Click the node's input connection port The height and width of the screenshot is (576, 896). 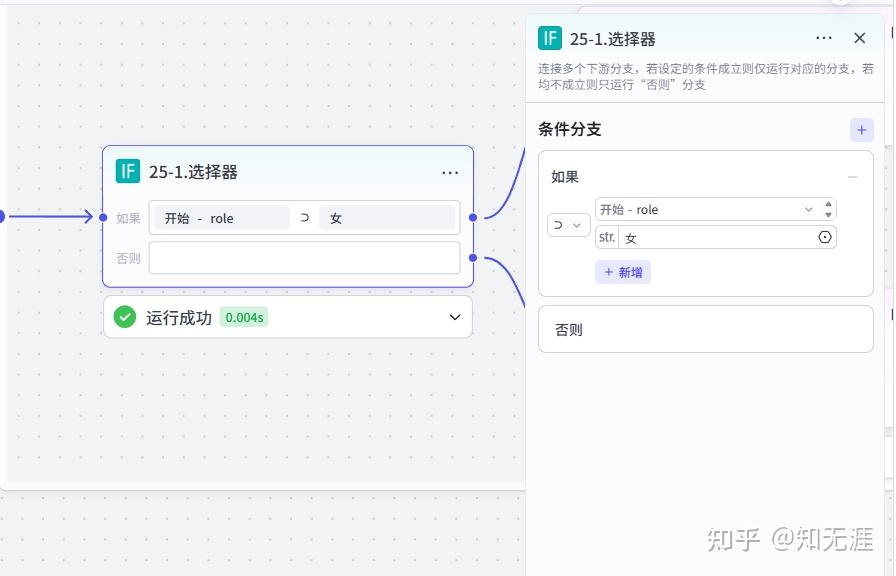(x=103, y=217)
